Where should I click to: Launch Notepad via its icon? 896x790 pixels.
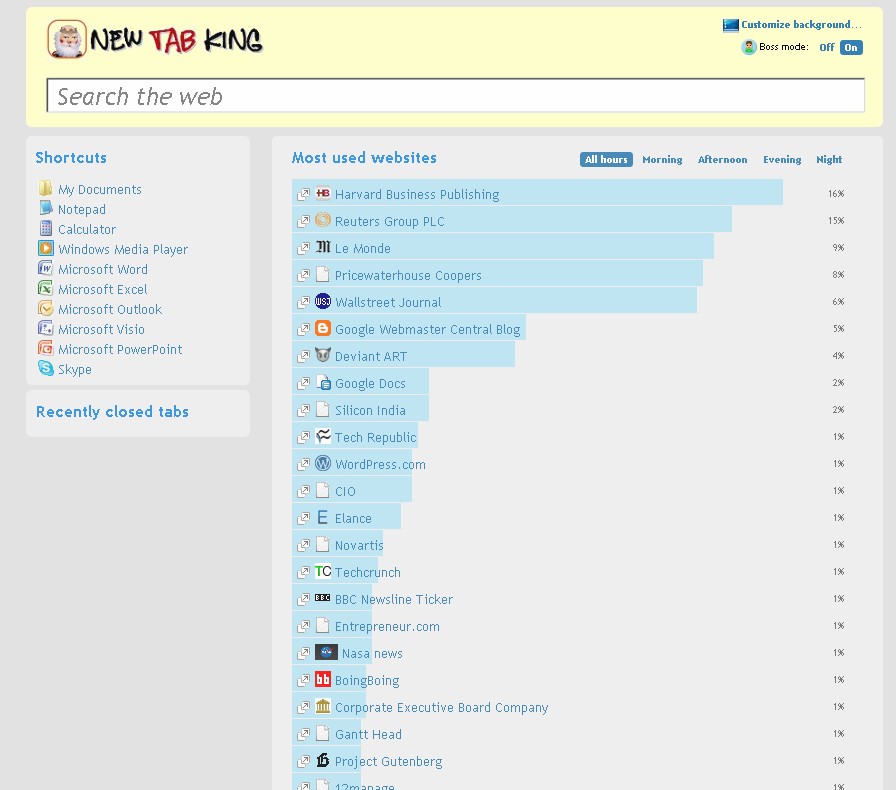pyautogui.click(x=45, y=209)
